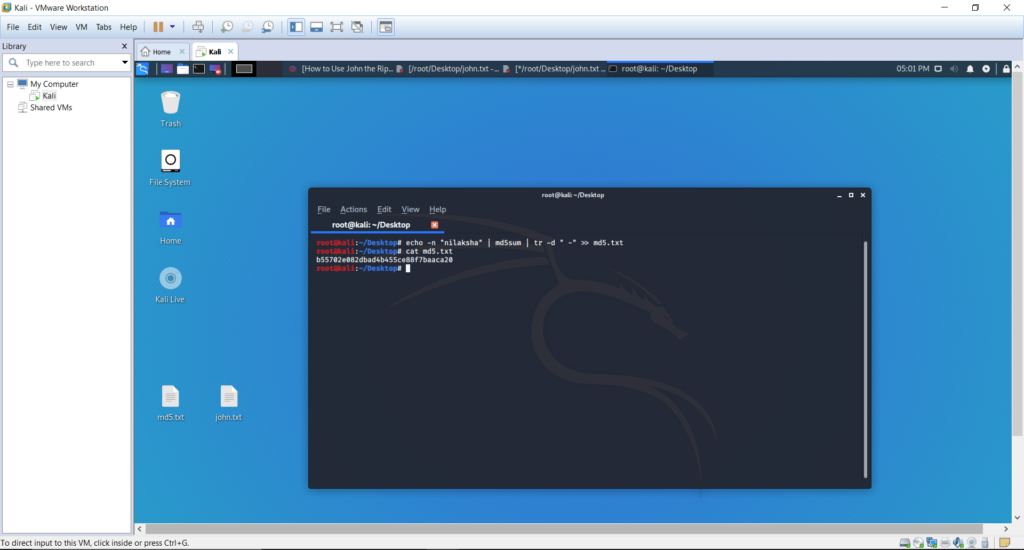This screenshot has height=550, width=1024.
Task: Open the terminal File menu
Action: coord(324,210)
